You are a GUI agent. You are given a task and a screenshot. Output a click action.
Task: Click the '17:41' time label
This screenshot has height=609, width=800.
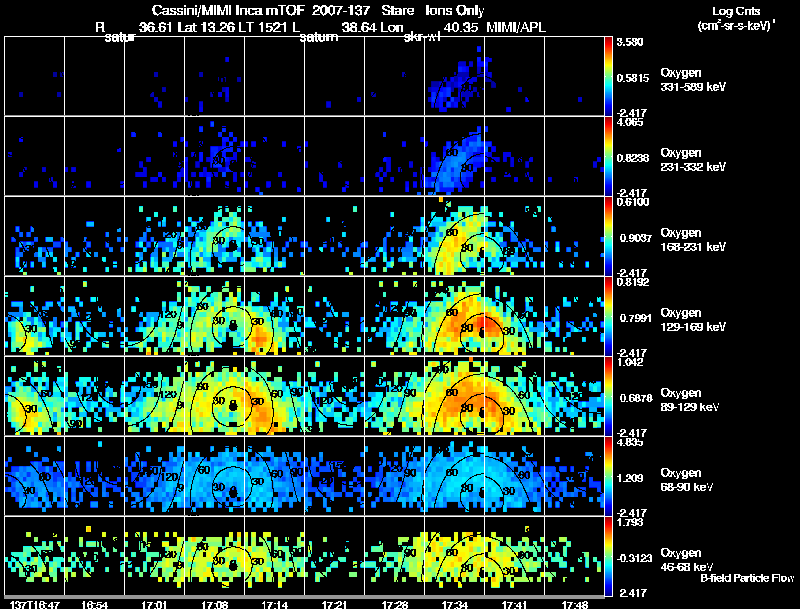click(x=514, y=604)
